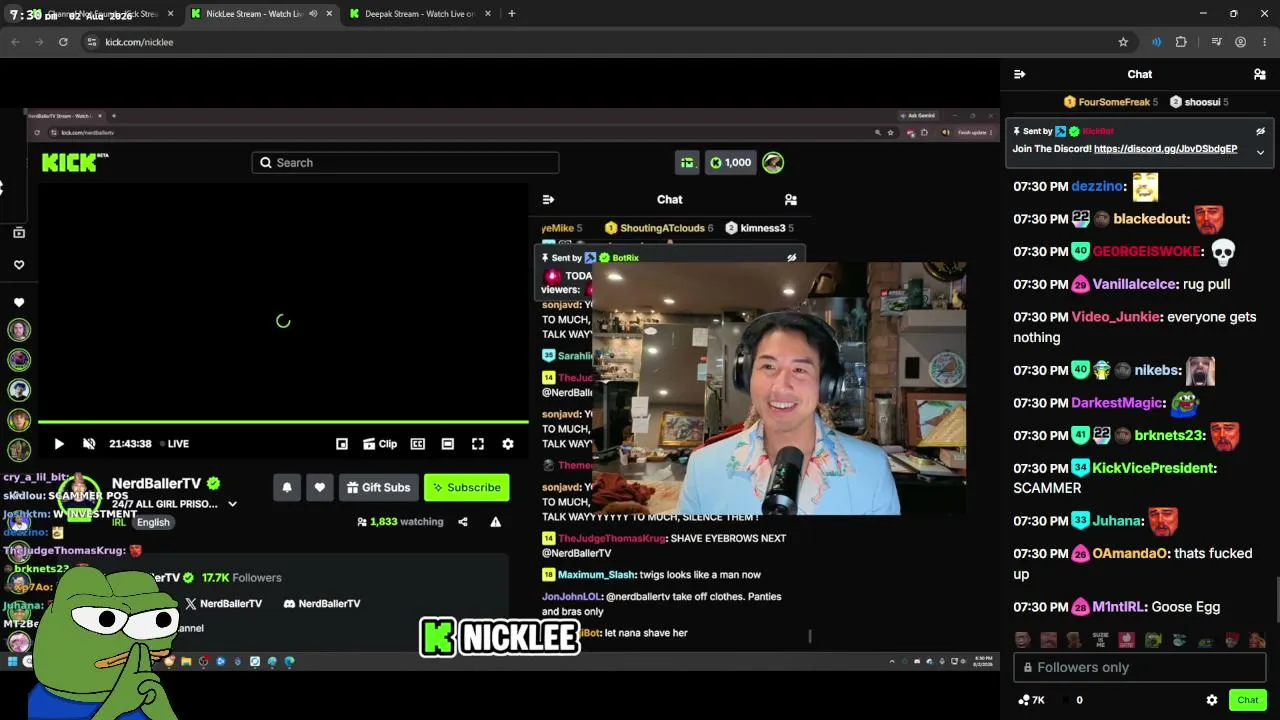Hide the pinned KickBot message
Viewport: 1280px width, 720px height.
1260,131
